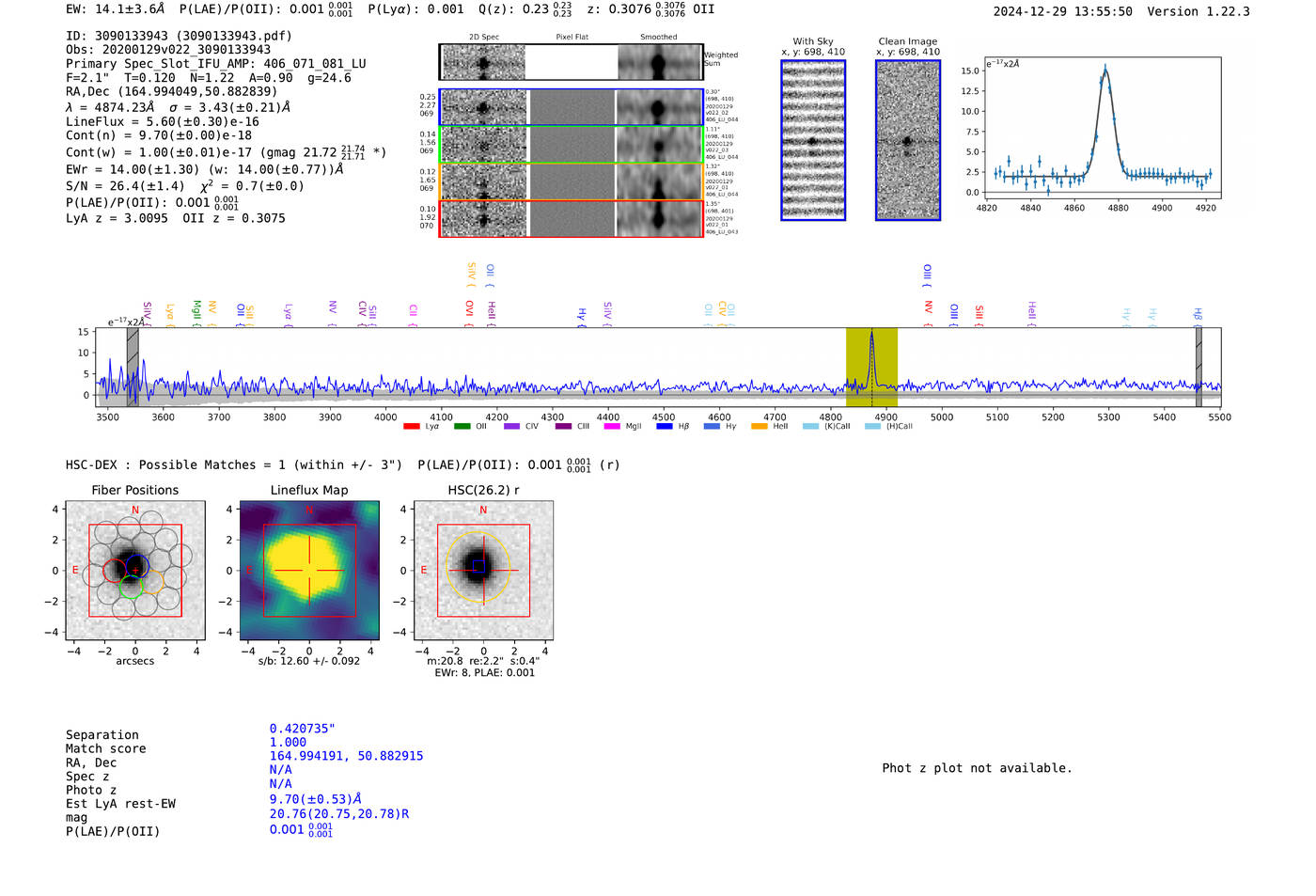This screenshot has height=896, width=1316.
Task: Click the yellow highlighted emission line region
Action: tap(871, 367)
